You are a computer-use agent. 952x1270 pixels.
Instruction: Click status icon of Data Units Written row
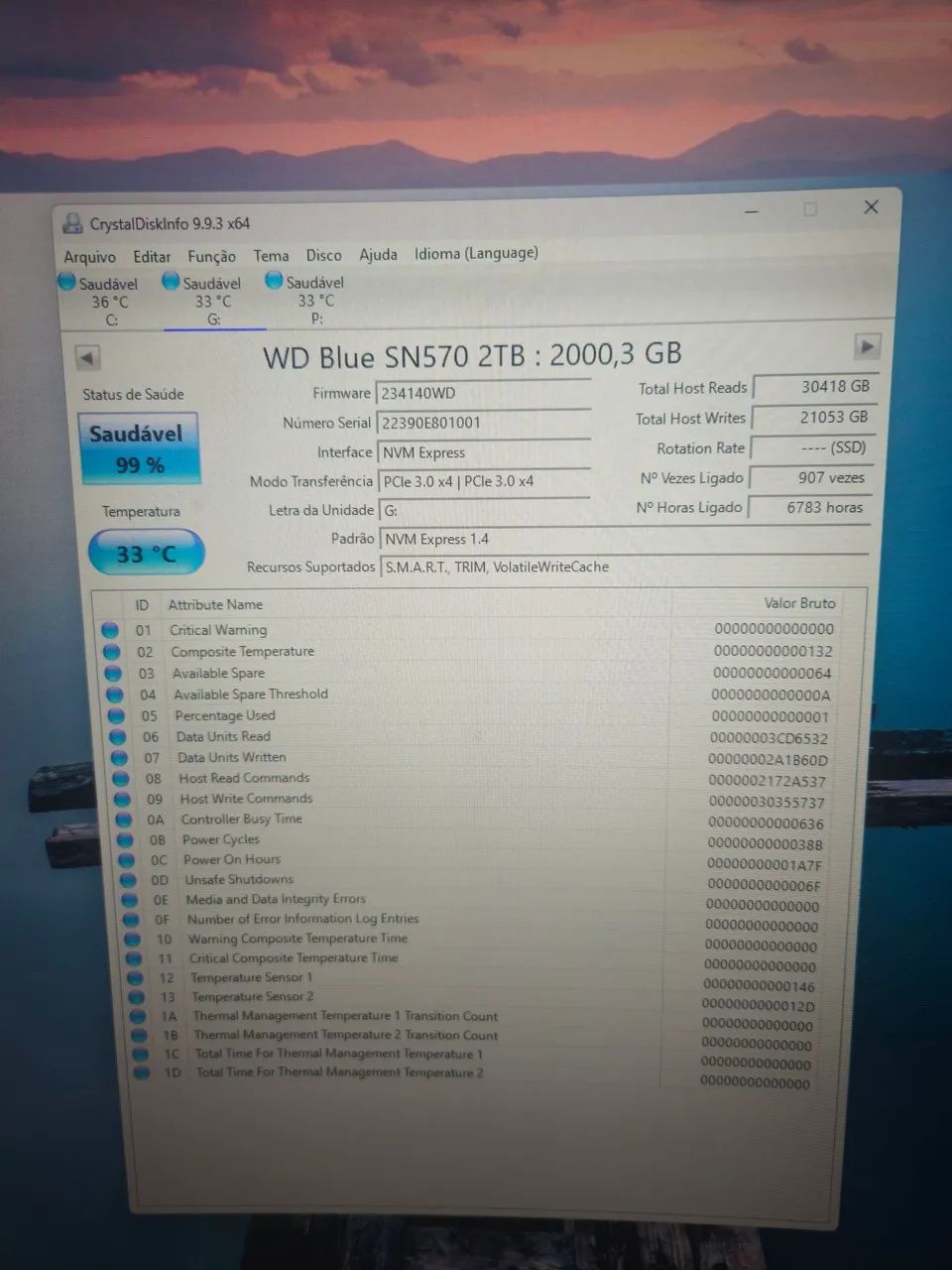[119, 758]
